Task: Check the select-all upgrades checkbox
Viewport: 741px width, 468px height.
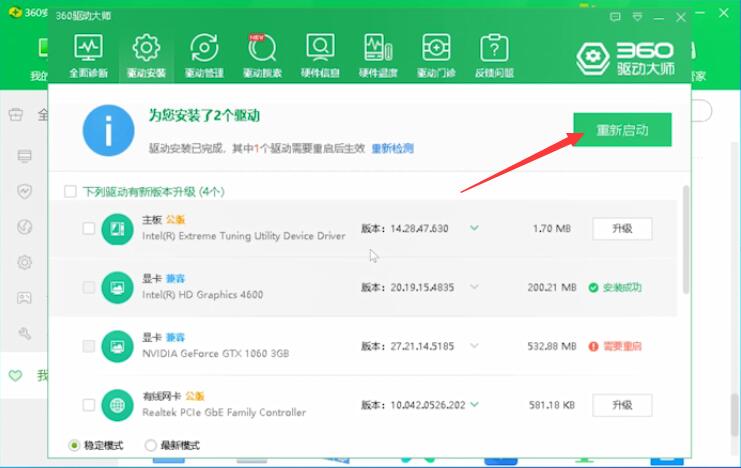Action: [70, 191]
